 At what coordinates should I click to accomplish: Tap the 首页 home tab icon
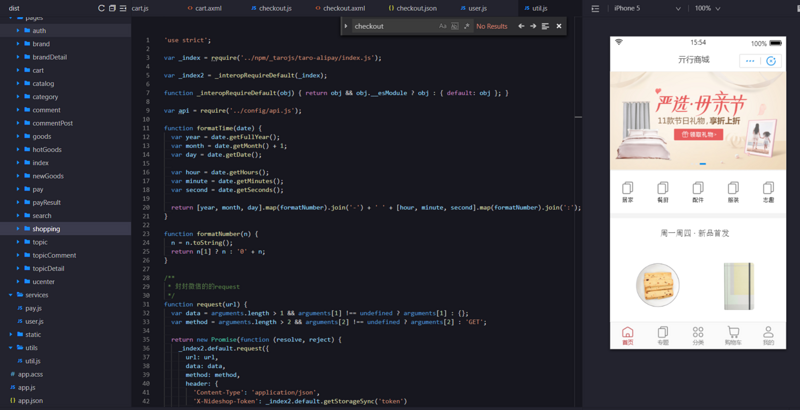(x=628, y=332)
